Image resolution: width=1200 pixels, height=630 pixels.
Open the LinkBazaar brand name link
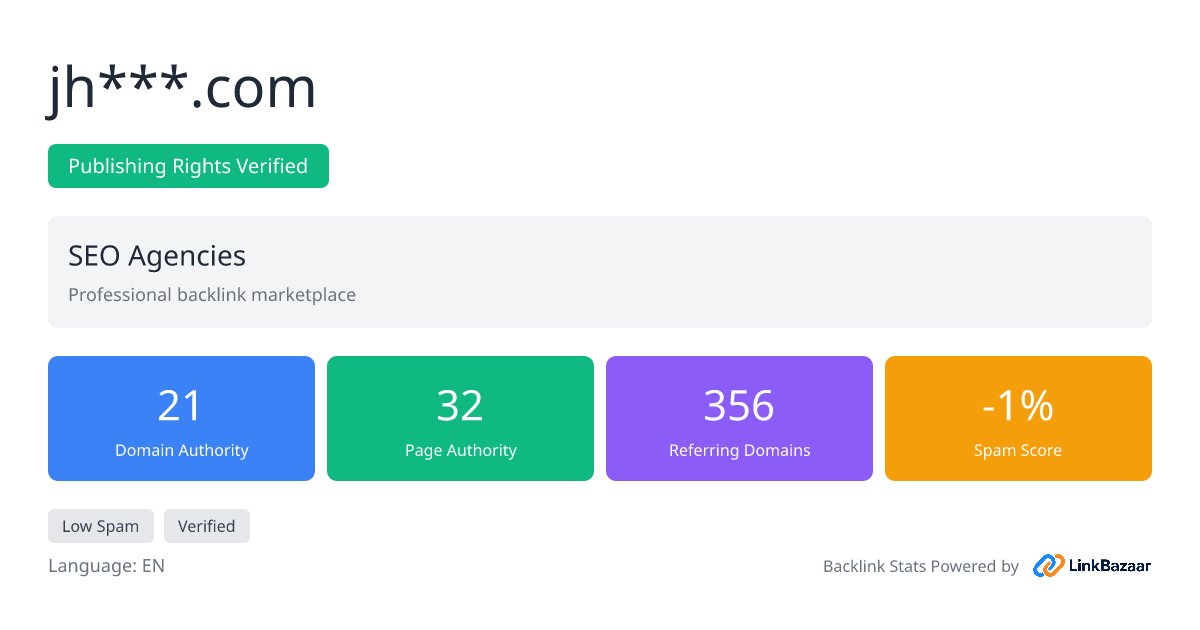1111,566
